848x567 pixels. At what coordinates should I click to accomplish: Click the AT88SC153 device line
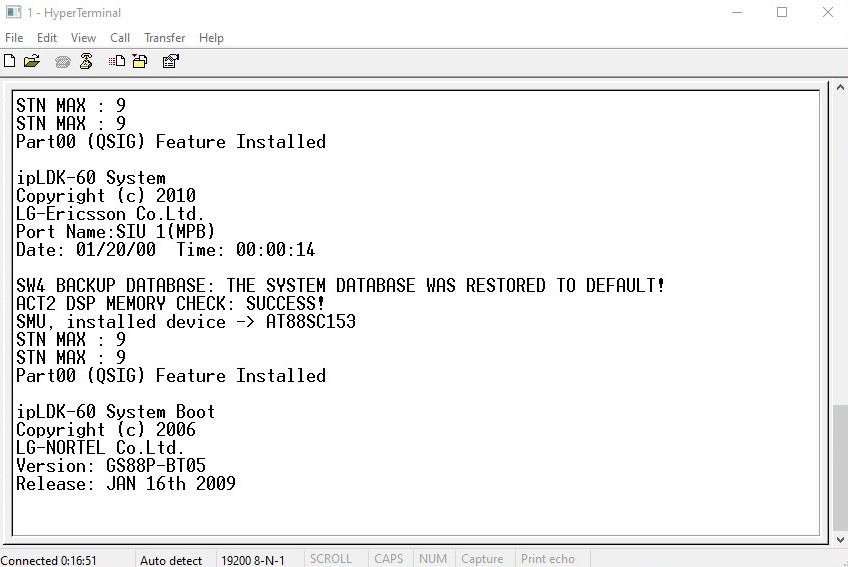coord(186,321)
